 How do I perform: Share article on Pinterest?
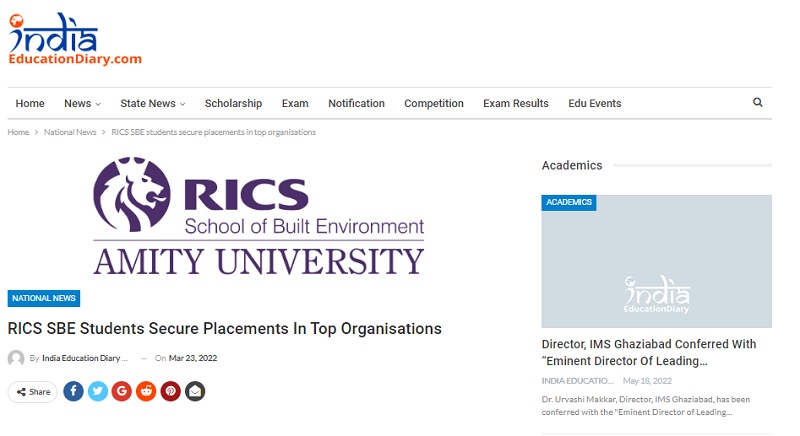tap(171, 391)
